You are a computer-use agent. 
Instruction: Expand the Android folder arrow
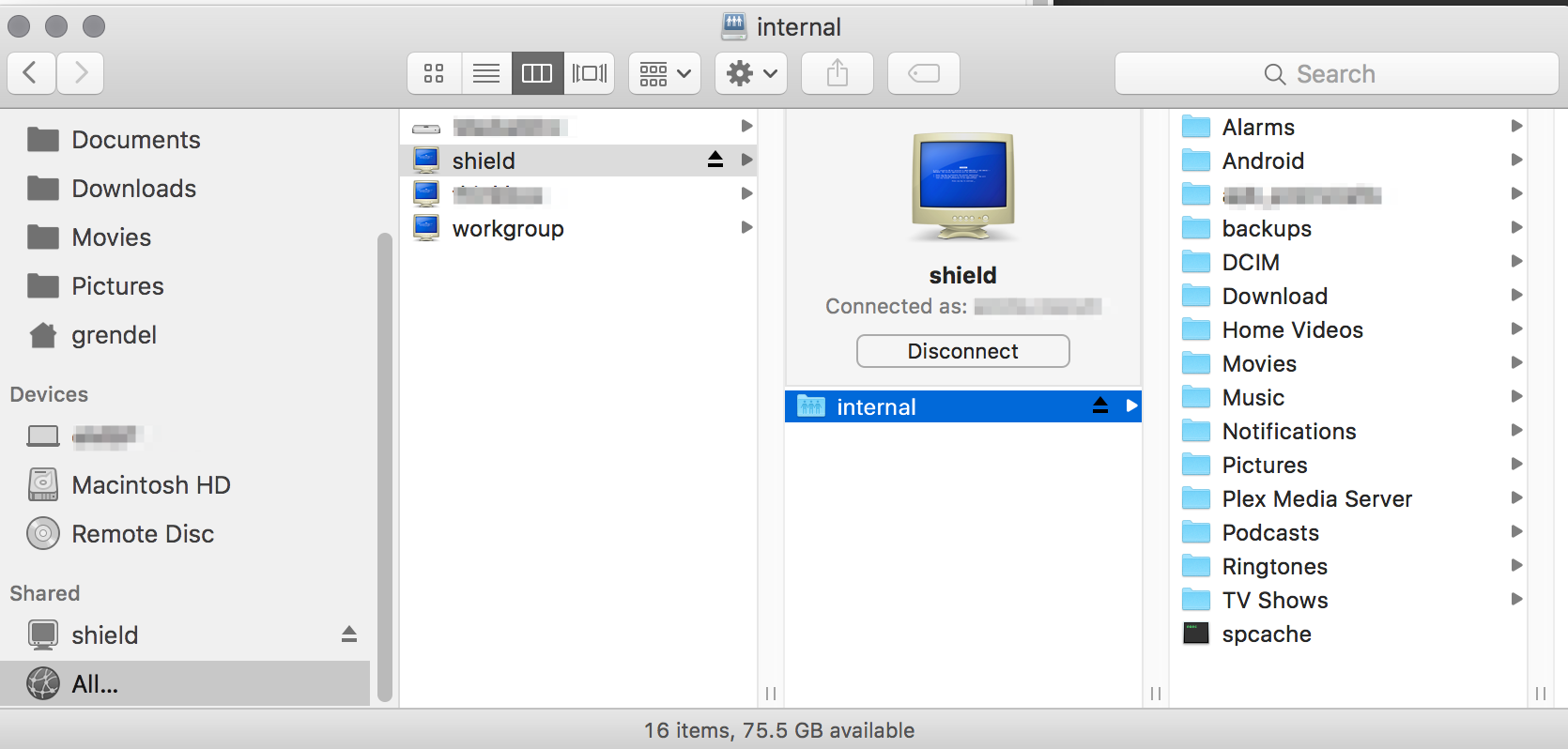click(x=1516, y=160)
